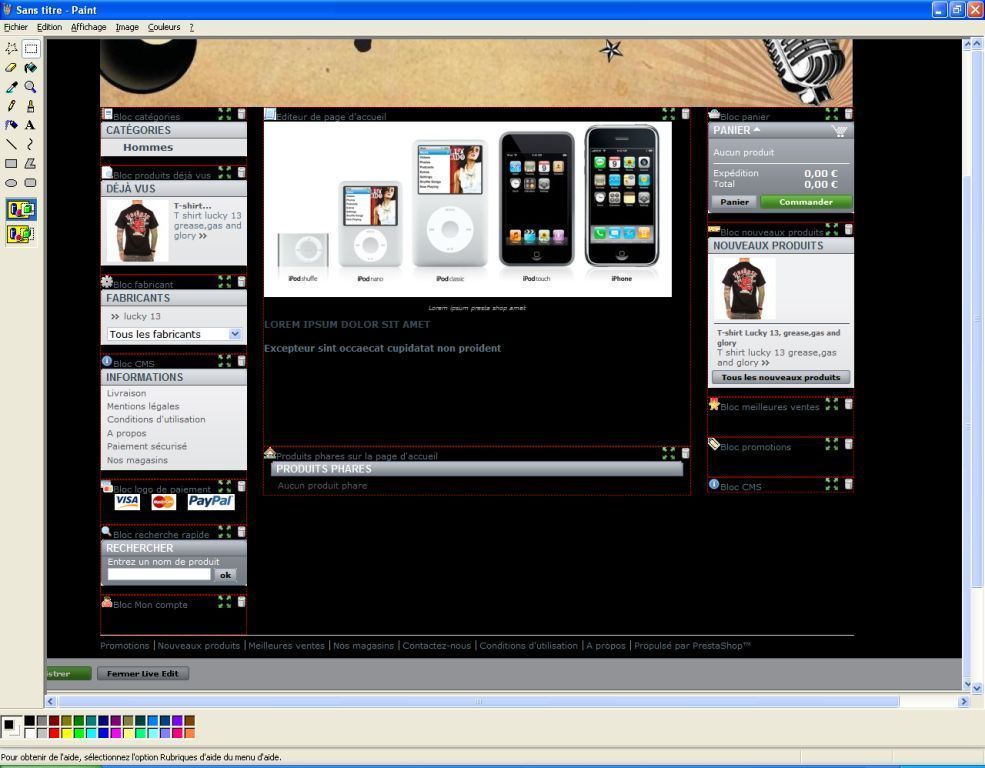The height and width of the screenshot is (768, 985).
Task: Click the trash icon beside Bloc fabricant
Action: (x=241, y=281)
